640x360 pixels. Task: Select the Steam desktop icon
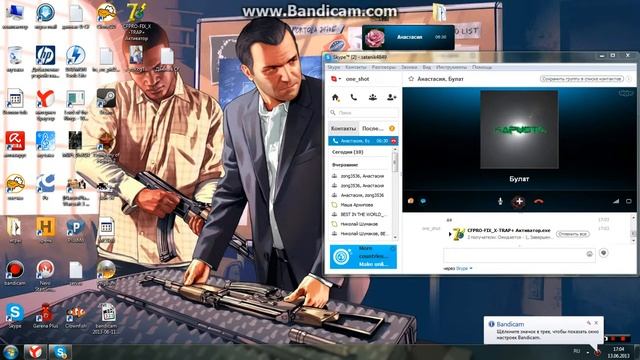click(106, 101)
